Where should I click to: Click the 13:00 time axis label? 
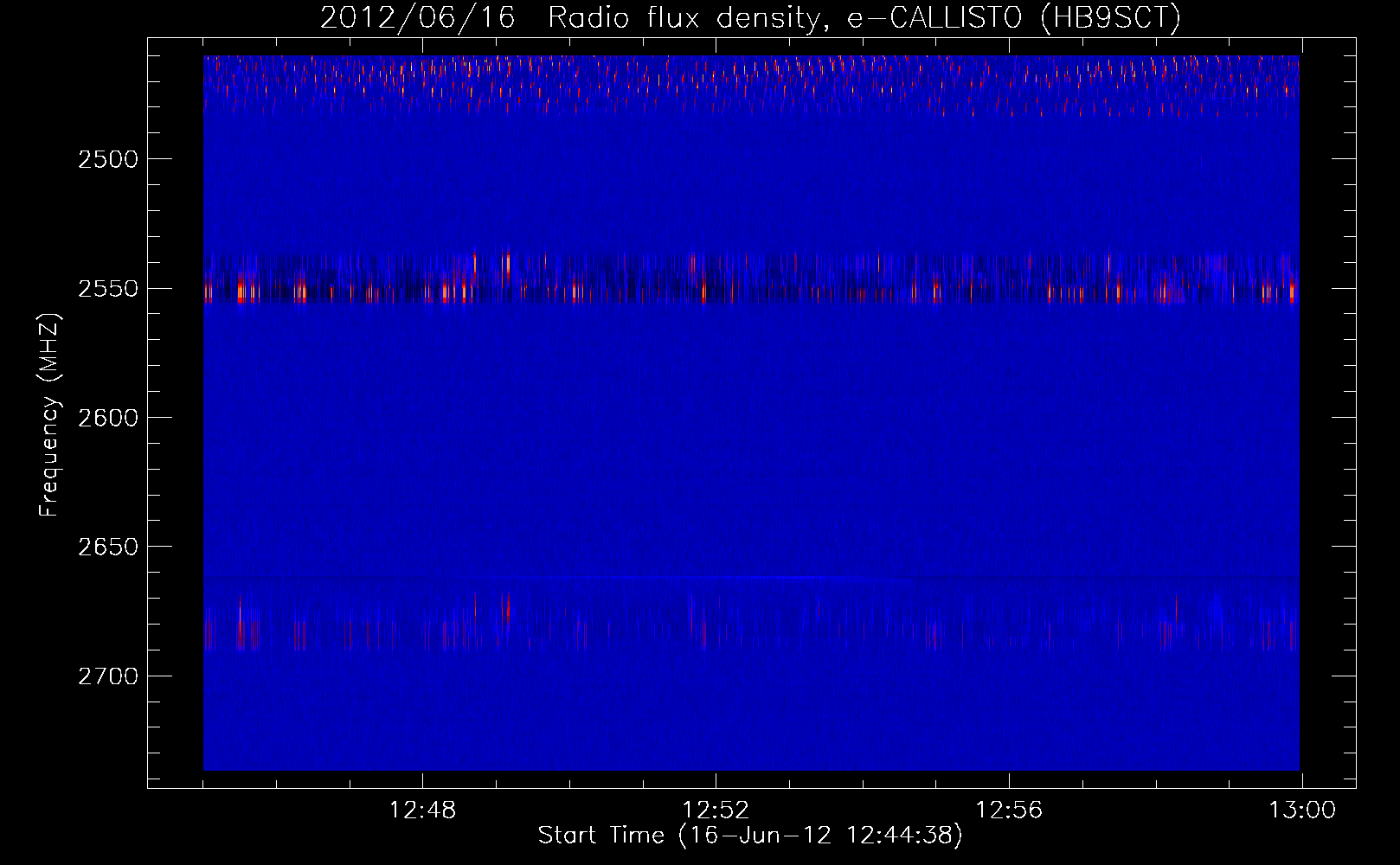[1302, 811]
